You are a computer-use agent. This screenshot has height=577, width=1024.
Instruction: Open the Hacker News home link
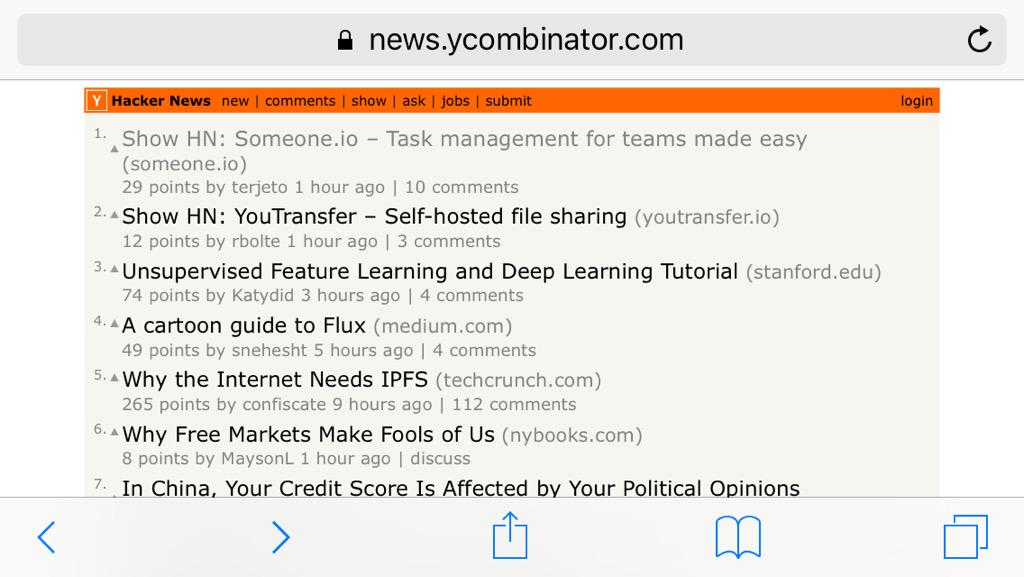click(x=161, y=101)
